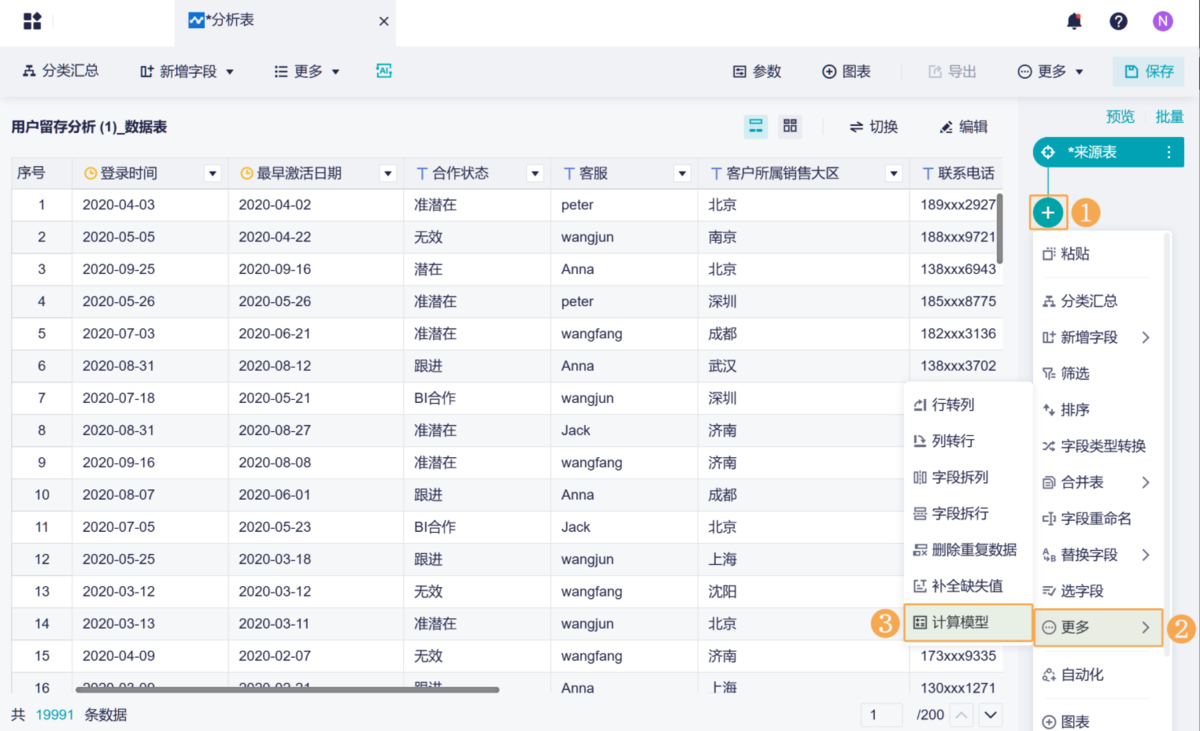The width and height of the screenshot is (1200, 731).
Task: Open the 预览 link
Action: coord(1120,116)
